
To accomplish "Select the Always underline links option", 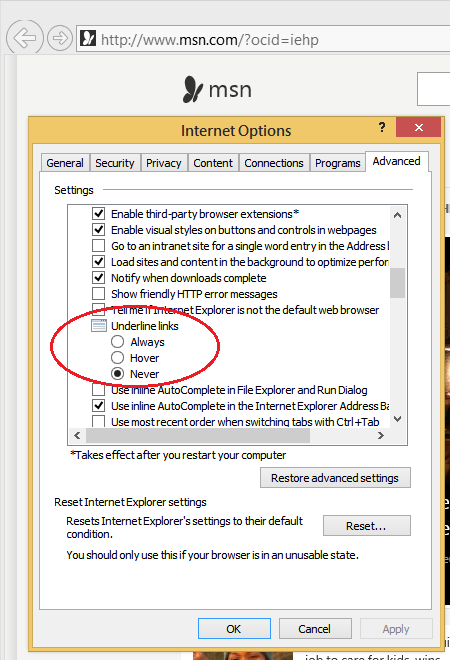I will (117, 342).
